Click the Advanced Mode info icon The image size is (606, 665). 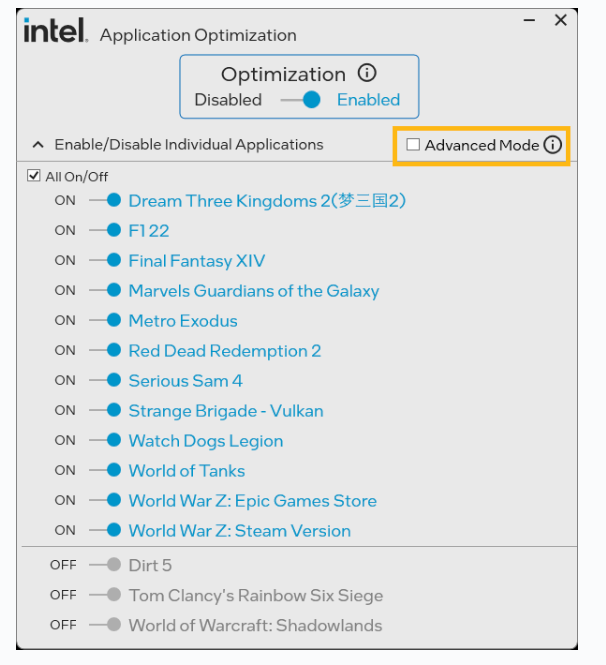coord(553,145)
